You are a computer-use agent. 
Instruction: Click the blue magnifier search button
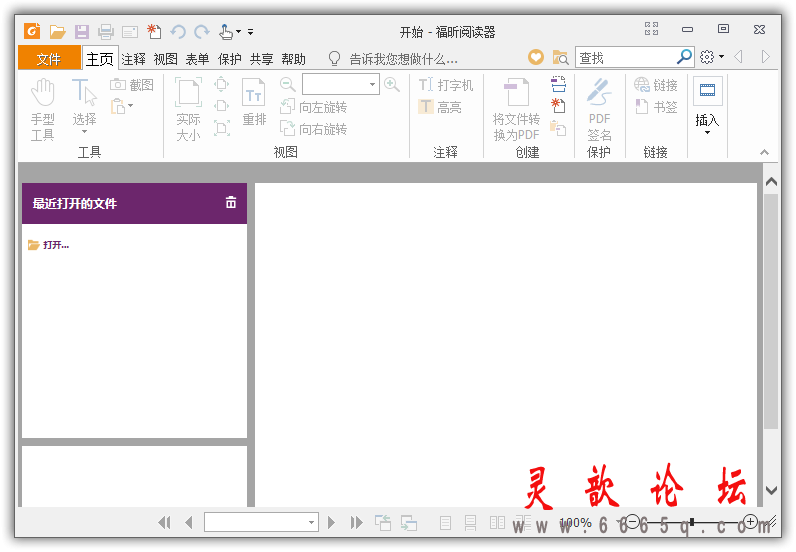[685, 56]
